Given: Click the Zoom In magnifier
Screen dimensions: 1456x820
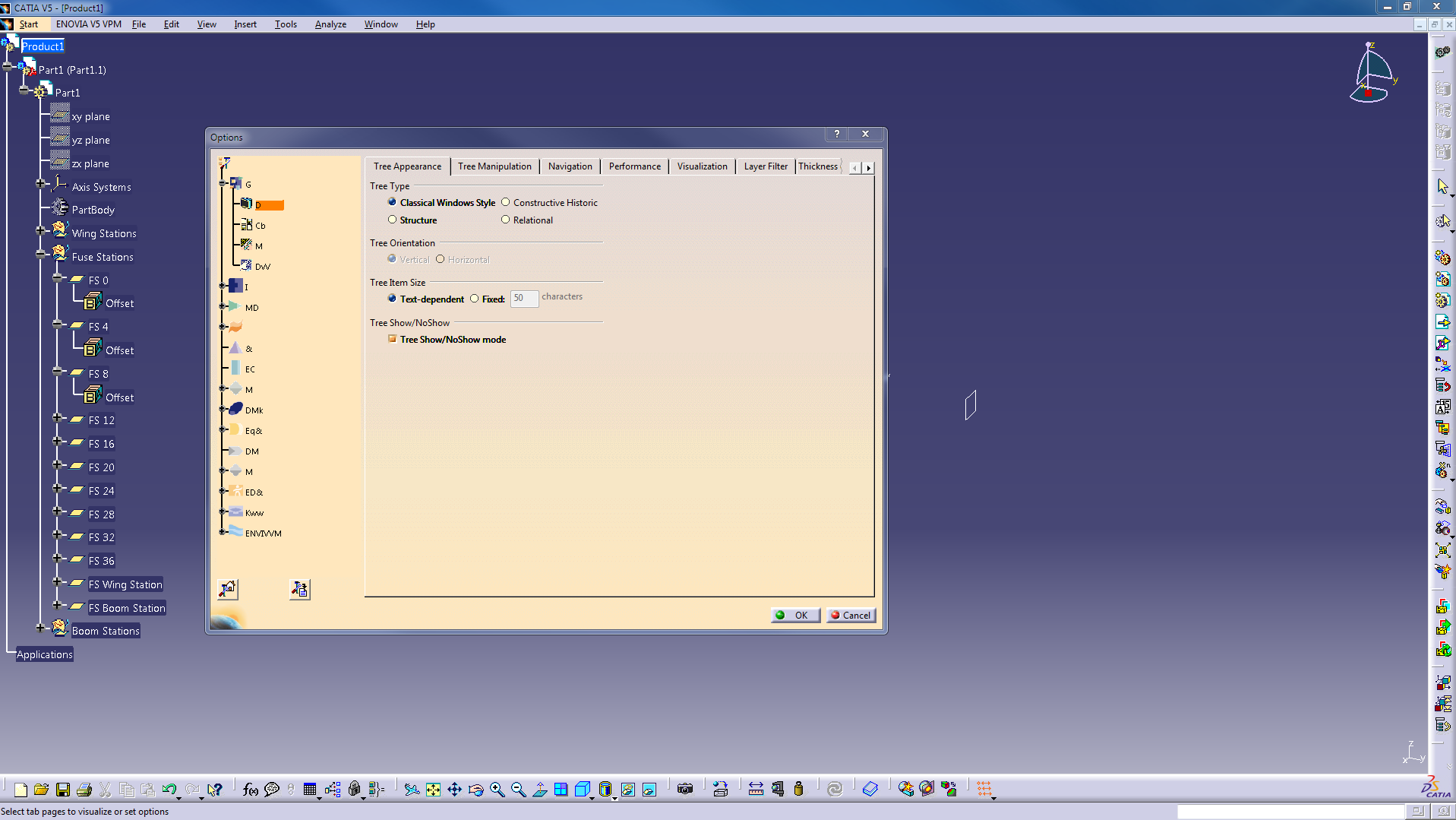Looking at the screenshot, I should pos(497,790).
